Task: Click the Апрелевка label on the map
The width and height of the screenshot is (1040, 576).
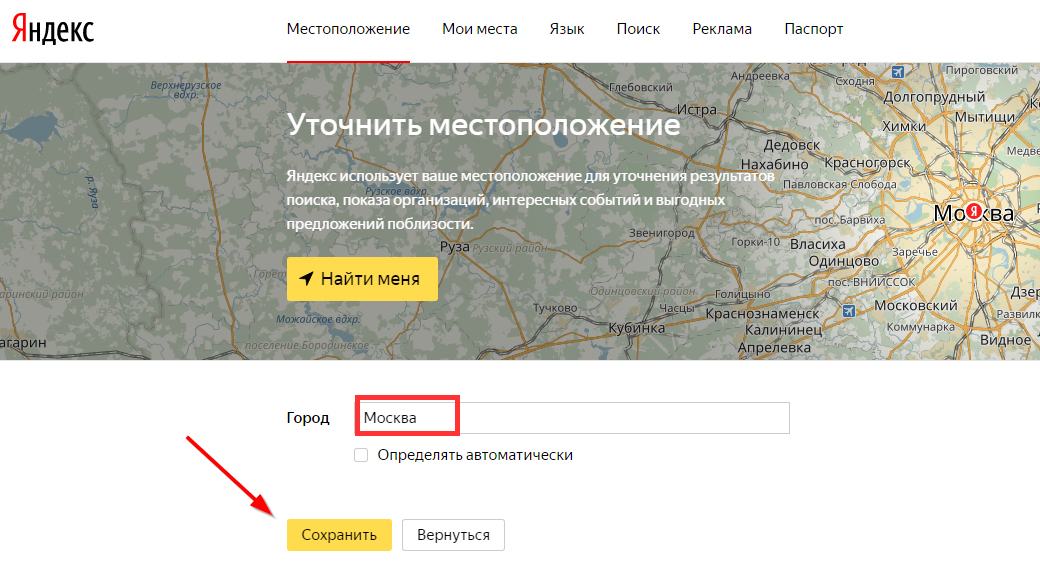Action: pyautogui.click(x=774, y=347)
